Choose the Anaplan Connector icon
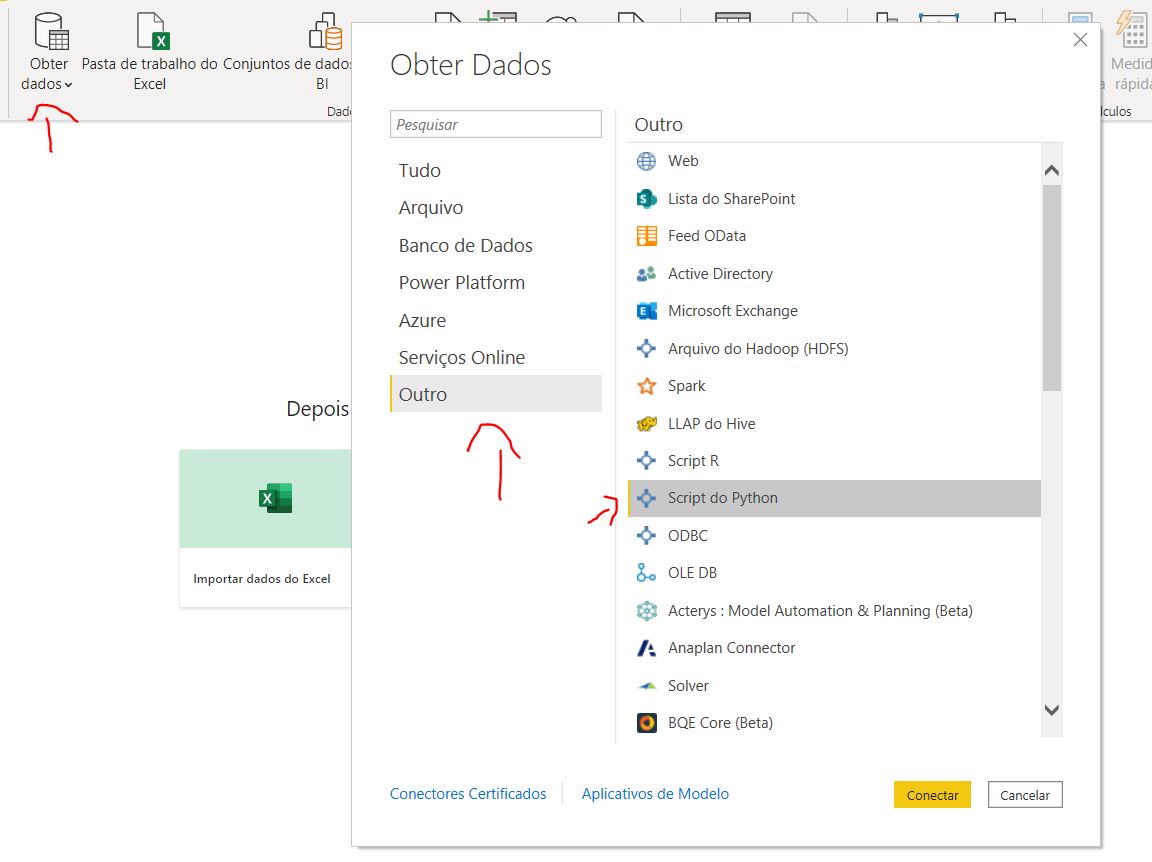This screenshot has height=862, width=1152. tap(647, 648)
